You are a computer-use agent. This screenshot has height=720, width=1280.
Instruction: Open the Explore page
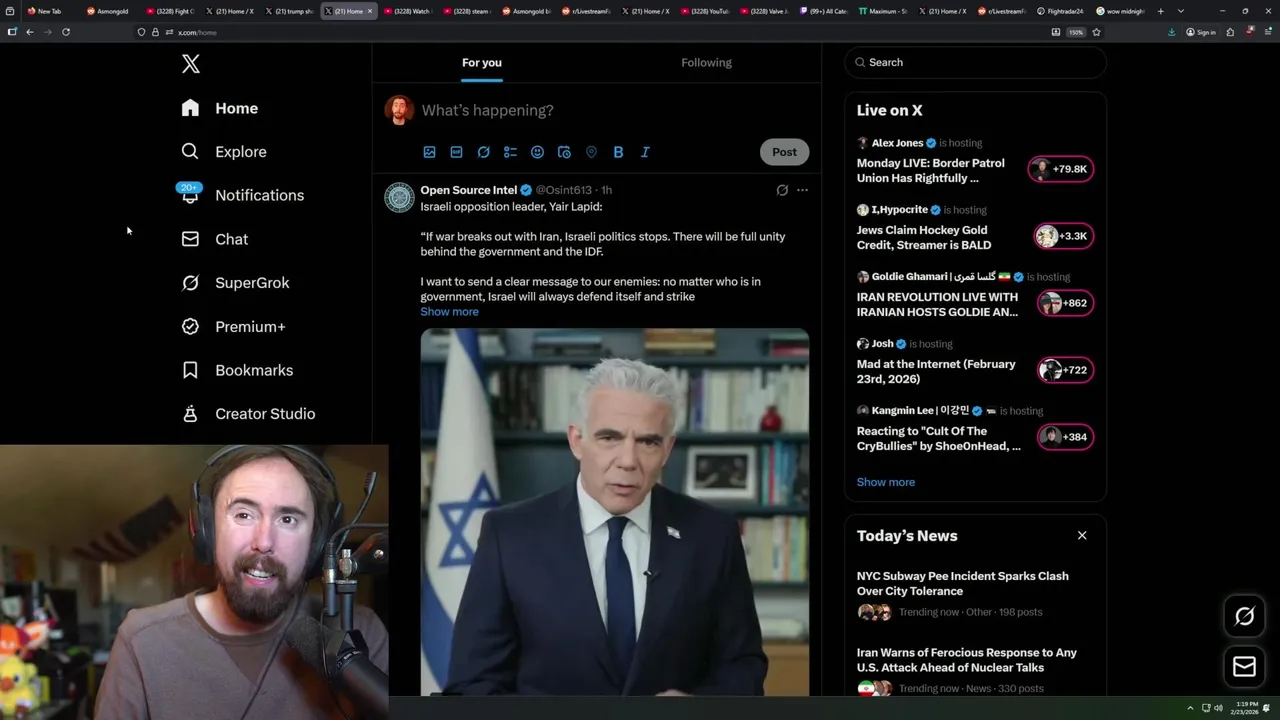(x=224, y=152)
